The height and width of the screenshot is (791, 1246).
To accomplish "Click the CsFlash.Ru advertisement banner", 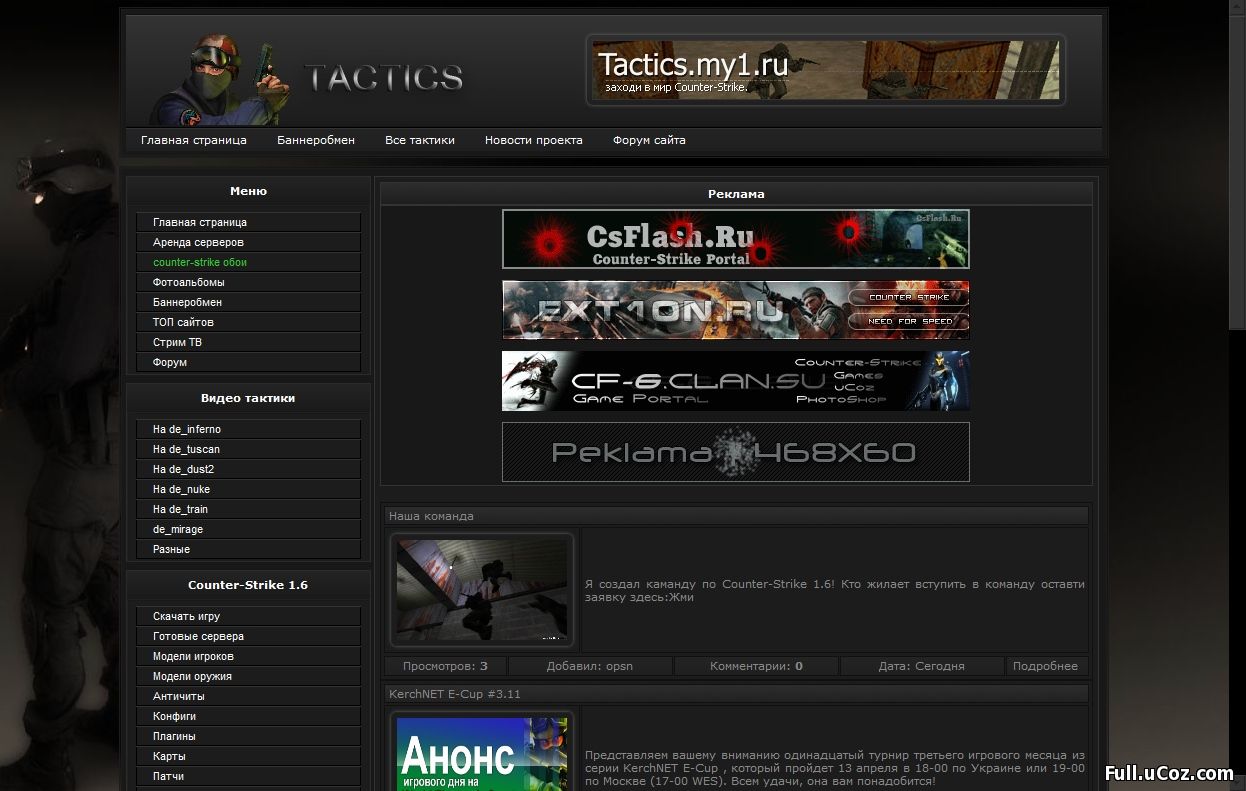I will [x=736, y=239].
